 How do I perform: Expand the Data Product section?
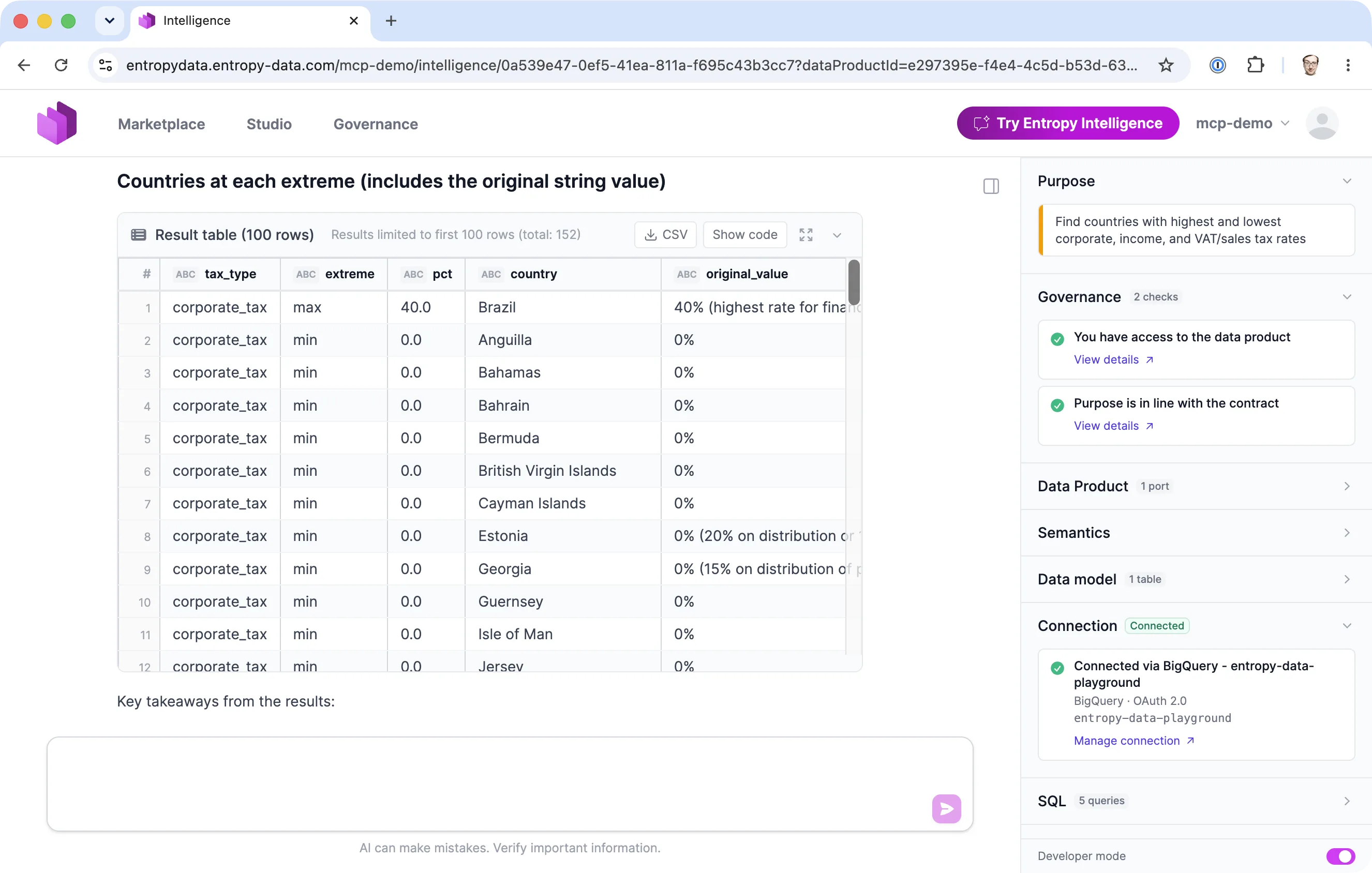click(x=1346, y=486)
